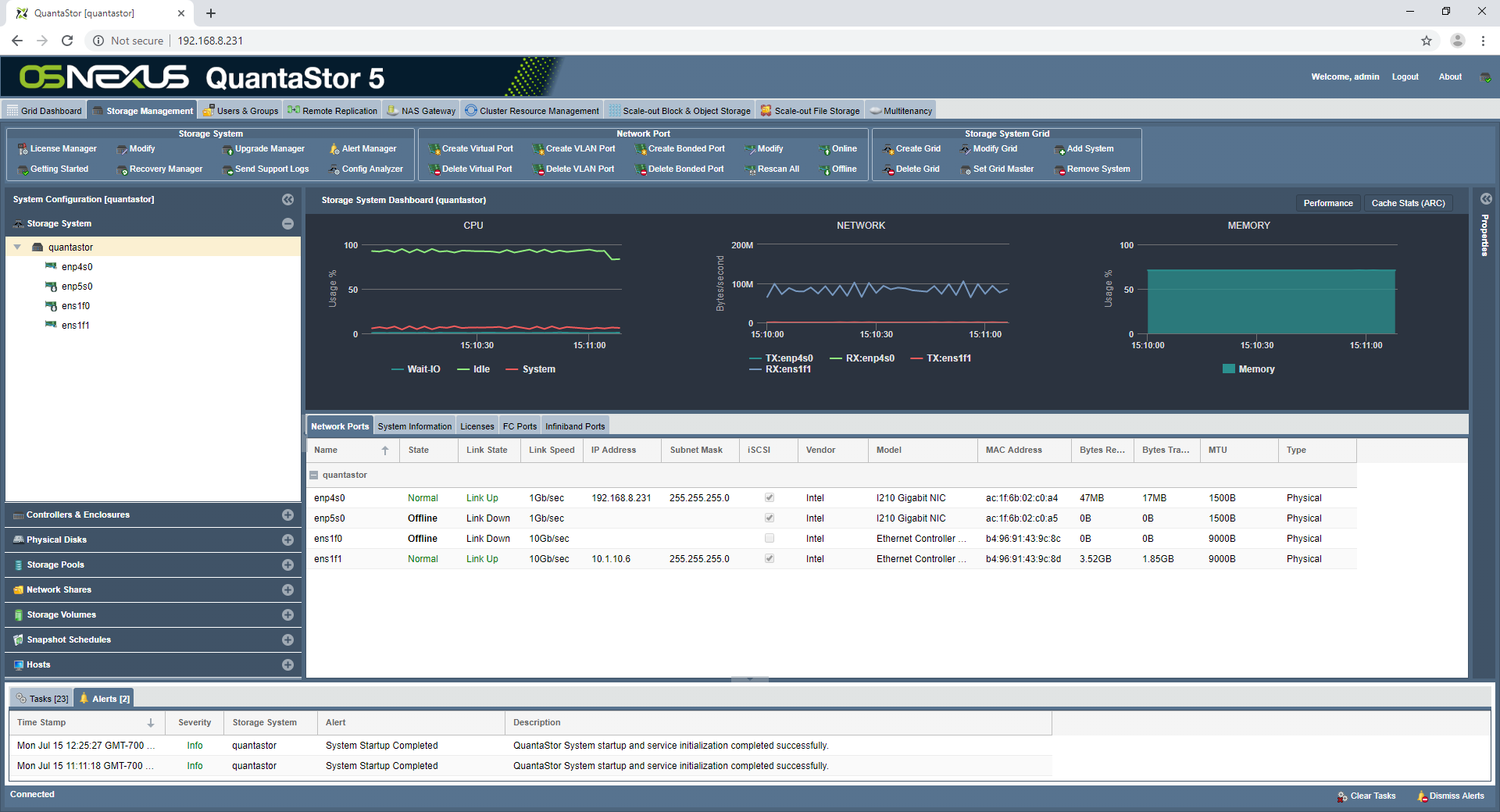Open Remote Replication tab
1500x812 pixels.
coord(332,110)
